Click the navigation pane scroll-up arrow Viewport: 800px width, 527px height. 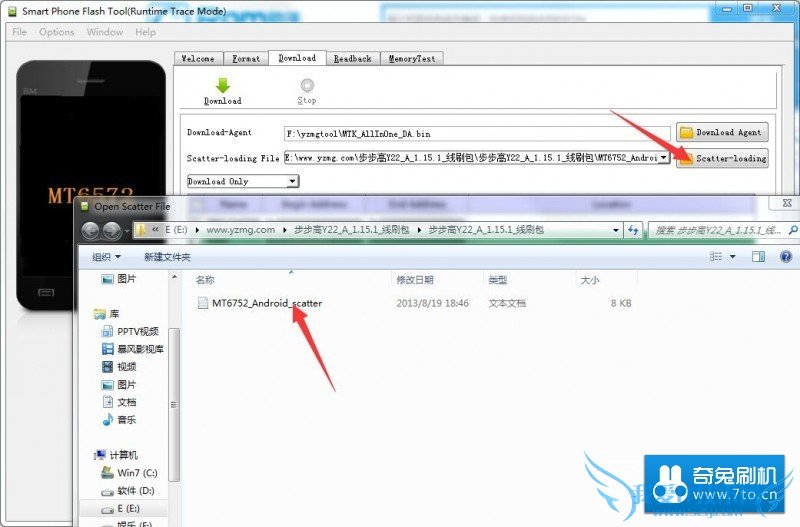coord(174,277)
